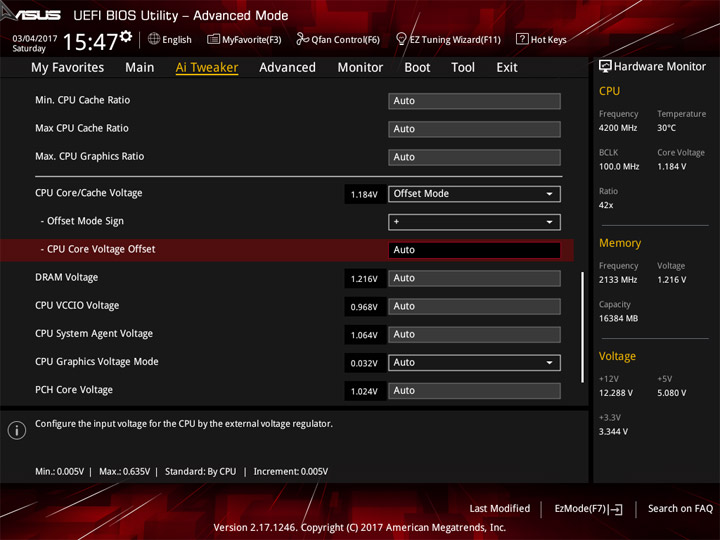Open MyFavorite(F3) text button
The height and width of the screenshot is (540, 720).
252,39
